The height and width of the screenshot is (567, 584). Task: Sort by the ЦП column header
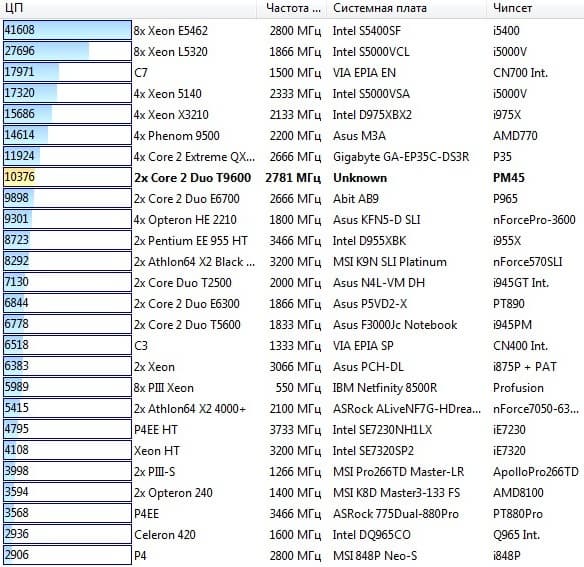128,8
